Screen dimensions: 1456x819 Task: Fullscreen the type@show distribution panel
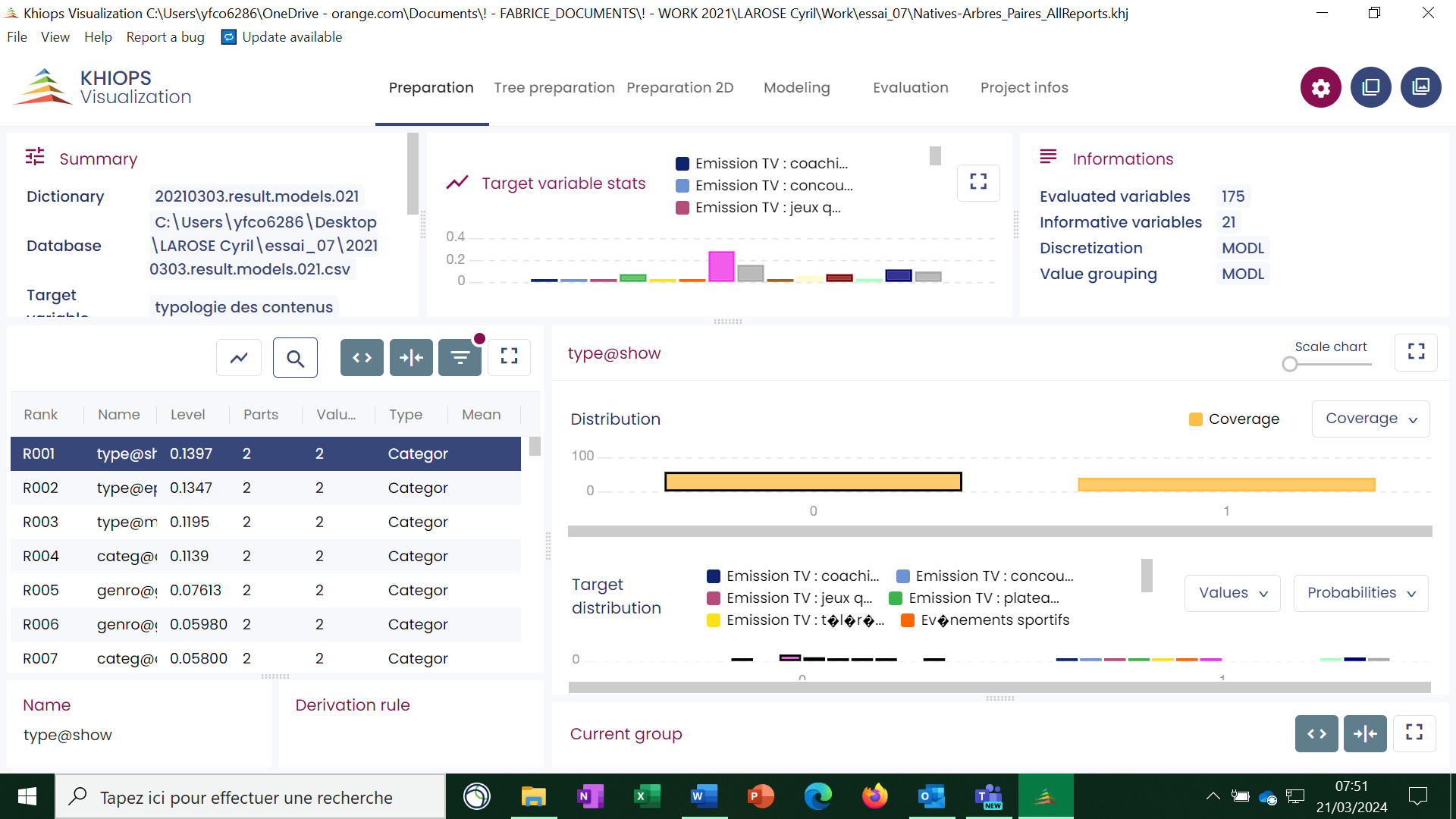tap(1416, 352)
